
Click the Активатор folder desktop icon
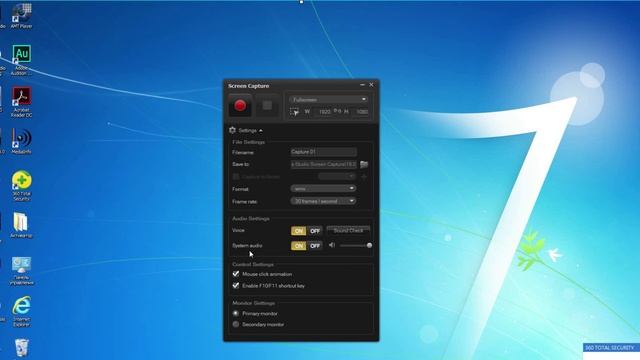pyautogui.click(x=21, y=225)
